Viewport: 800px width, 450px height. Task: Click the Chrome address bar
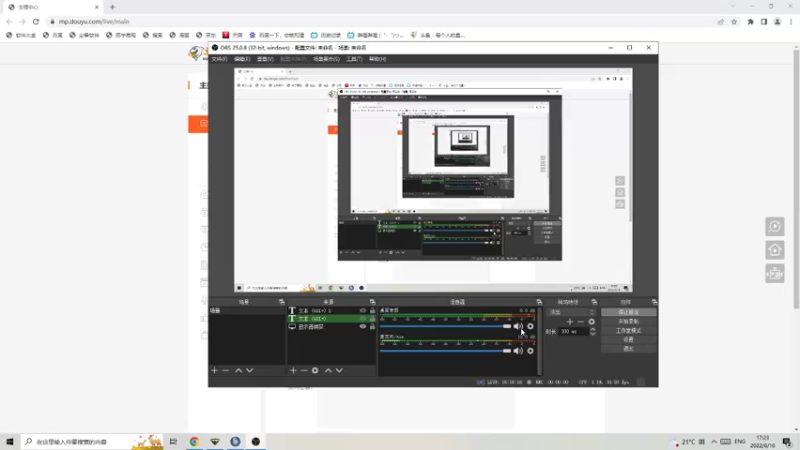(x=383, y=21)
